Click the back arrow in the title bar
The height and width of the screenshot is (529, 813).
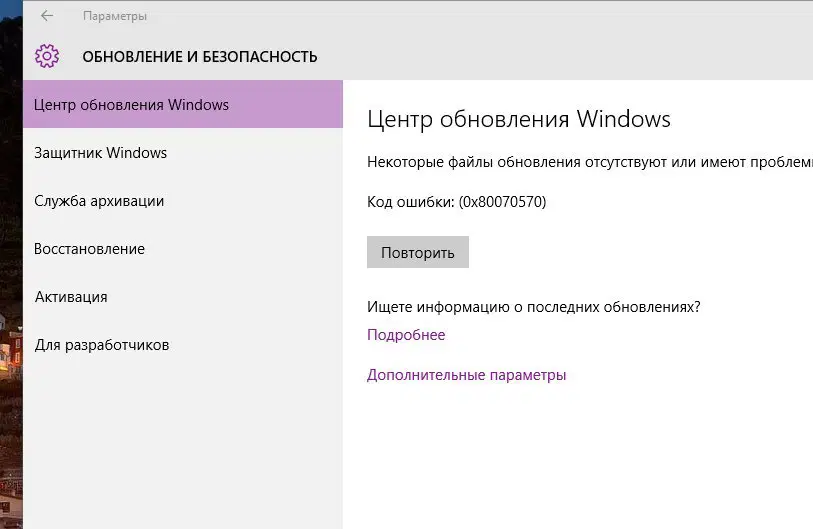click(x=47, y=16)
